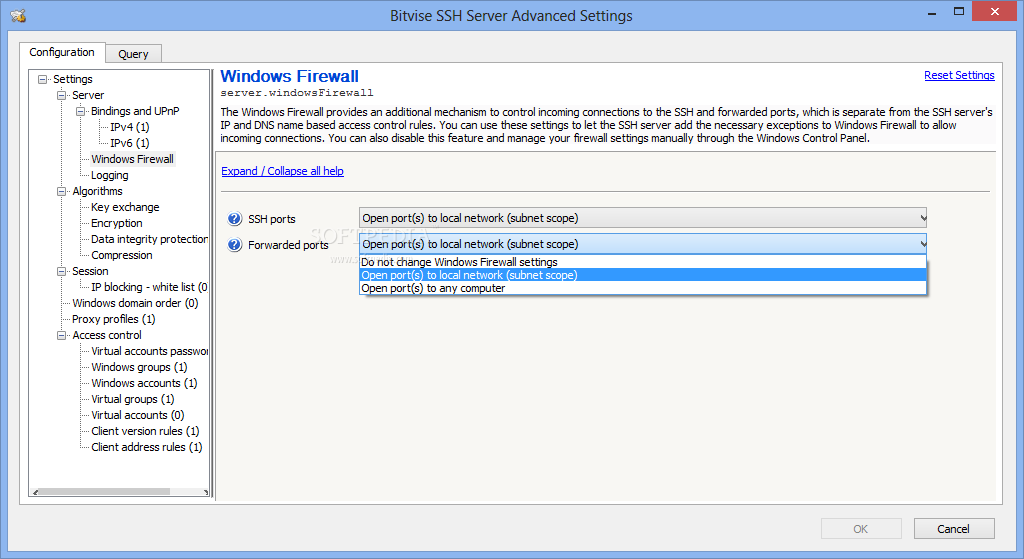Click the Bitvise app icon in the title bar
Screen dimensions: 1024x559
[18, 15]
